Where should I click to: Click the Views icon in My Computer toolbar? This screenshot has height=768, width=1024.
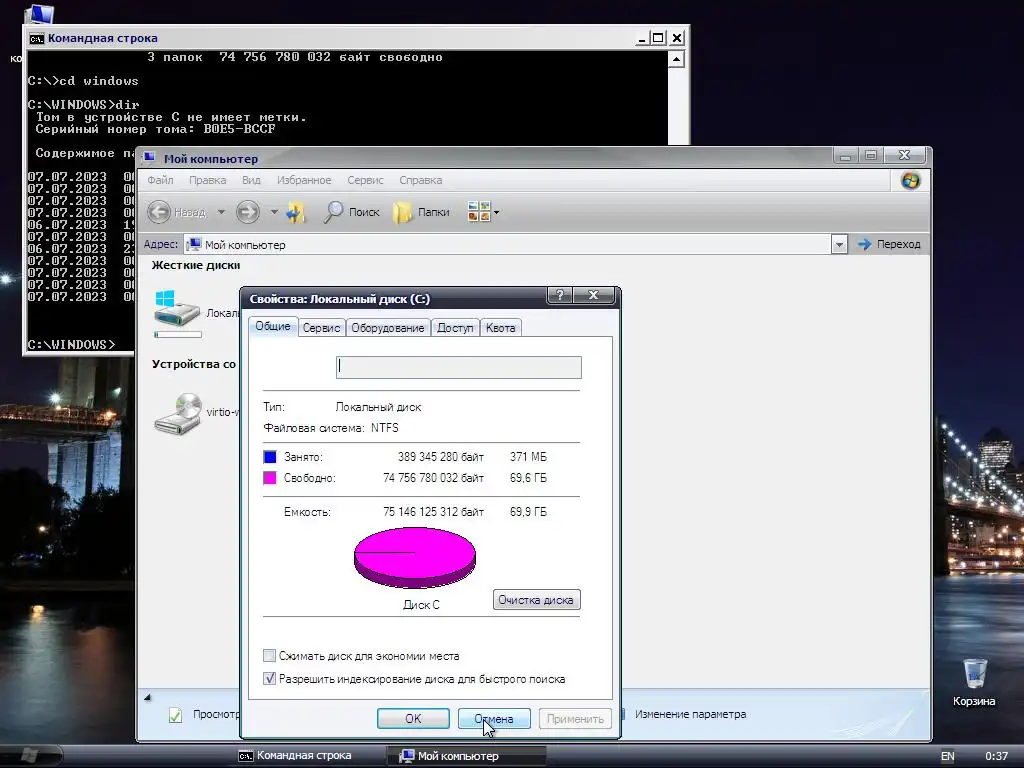click(479, 212)
